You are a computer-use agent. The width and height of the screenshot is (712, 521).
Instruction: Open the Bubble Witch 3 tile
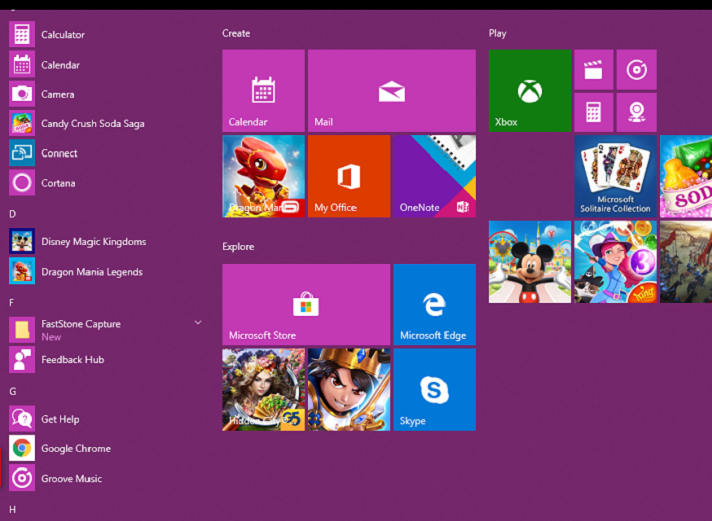click(x=615, y=262)
